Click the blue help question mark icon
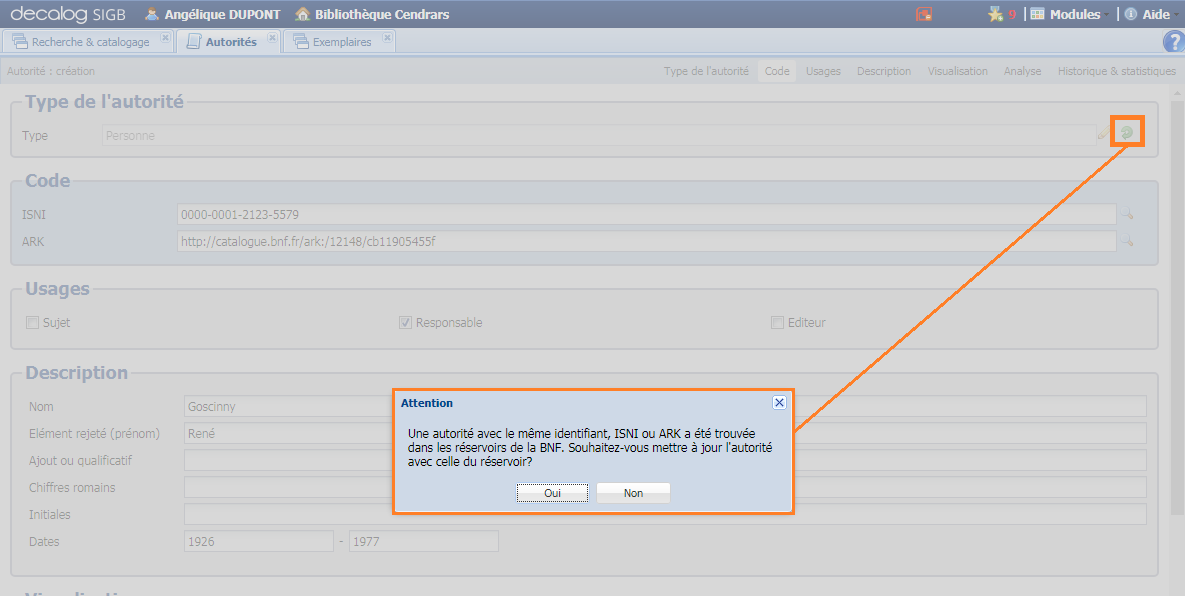The image size is (1185, 596). [x=1173, y=41]
